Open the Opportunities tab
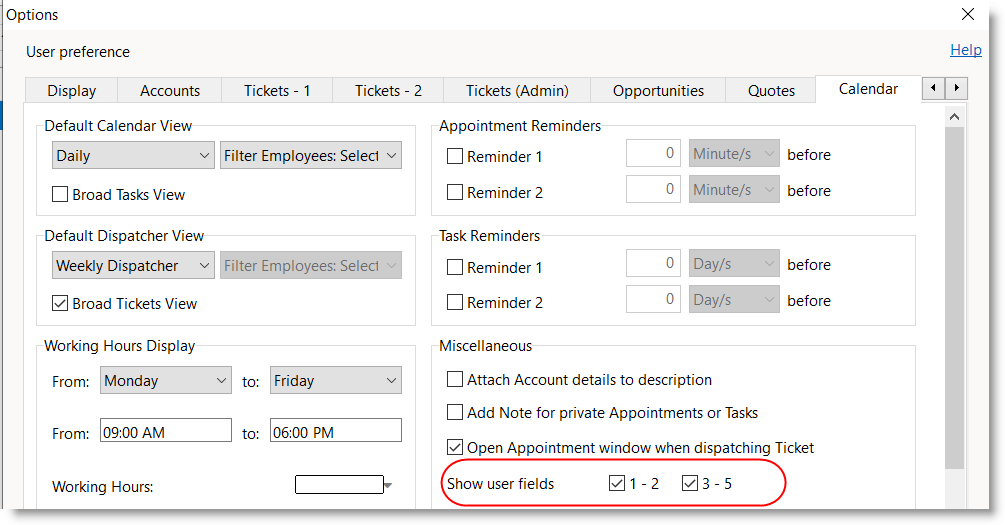 coord(658,91)
